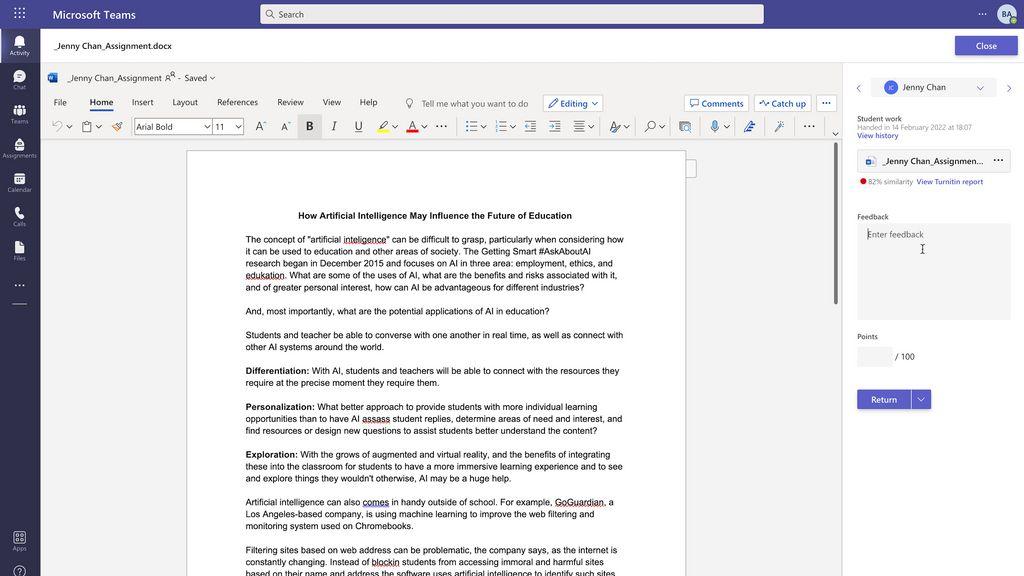Expand the Styles dropdown arrow
Image resolution: width=1024 pixels, height=576 pixels.
click(626, 127)
